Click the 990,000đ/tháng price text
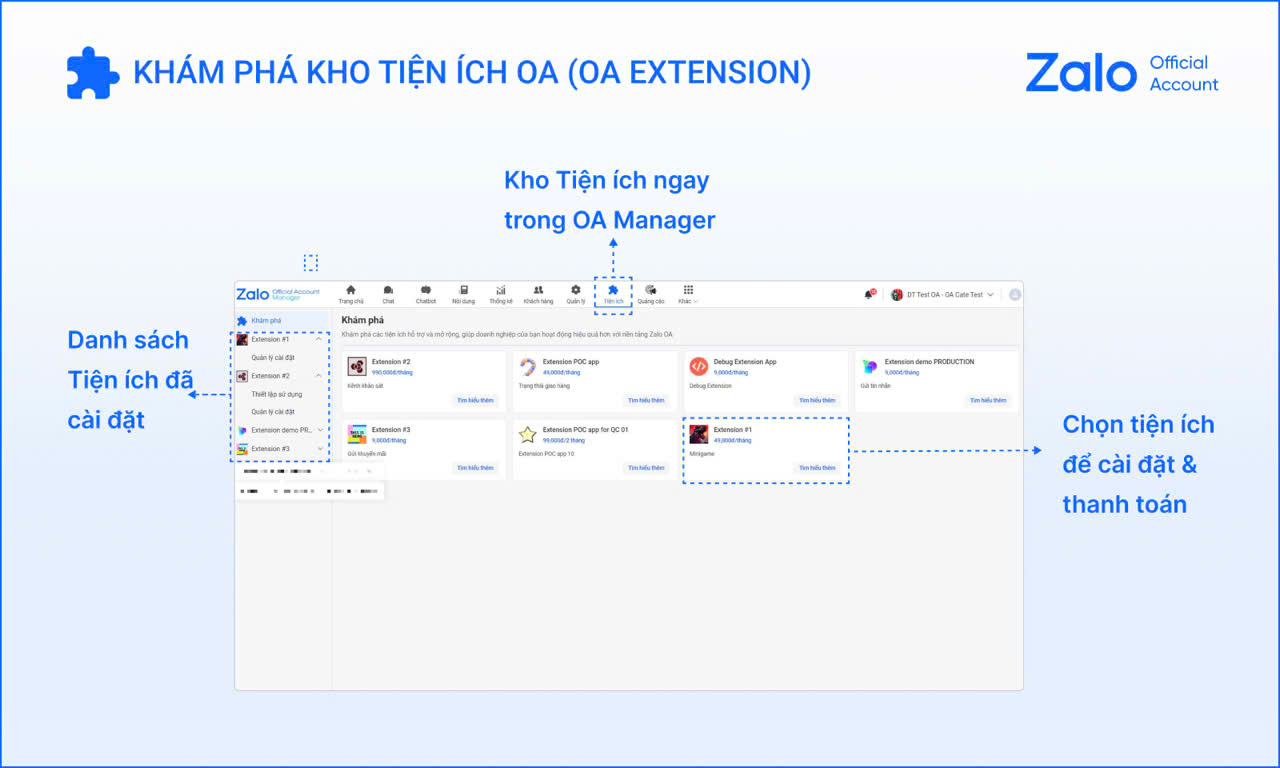This screenshot has width=1280, height=768. pyautogui.click(x=392, y=372)
